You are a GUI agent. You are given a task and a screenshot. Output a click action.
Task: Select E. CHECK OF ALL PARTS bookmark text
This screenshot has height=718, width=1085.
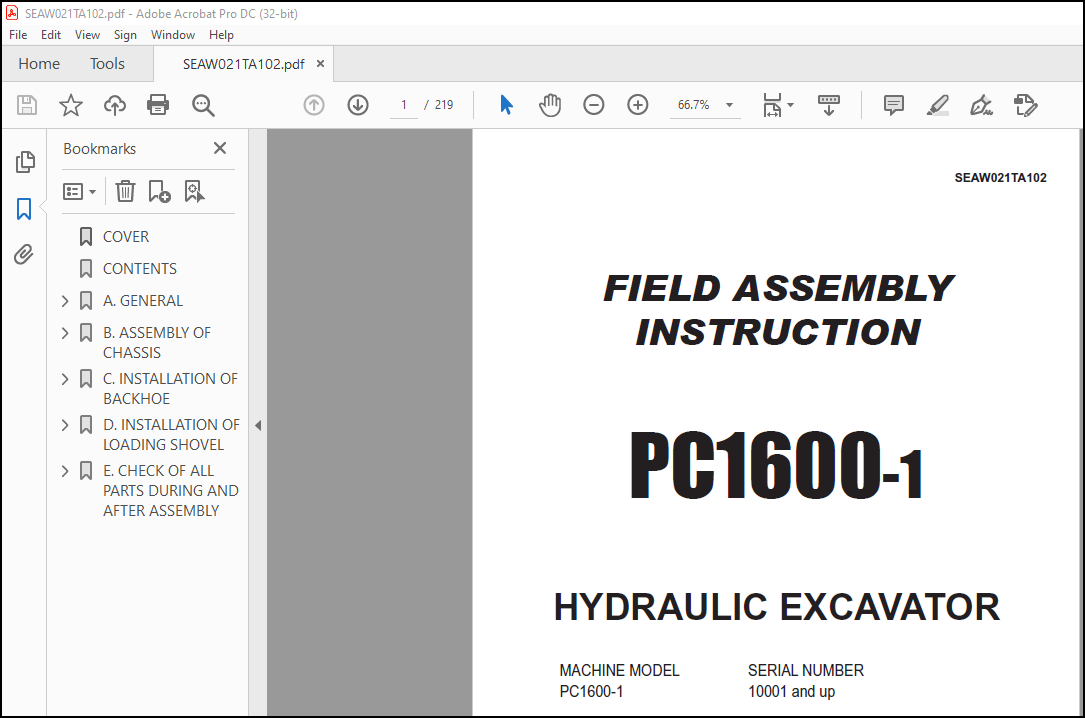[x=171, y=490]
